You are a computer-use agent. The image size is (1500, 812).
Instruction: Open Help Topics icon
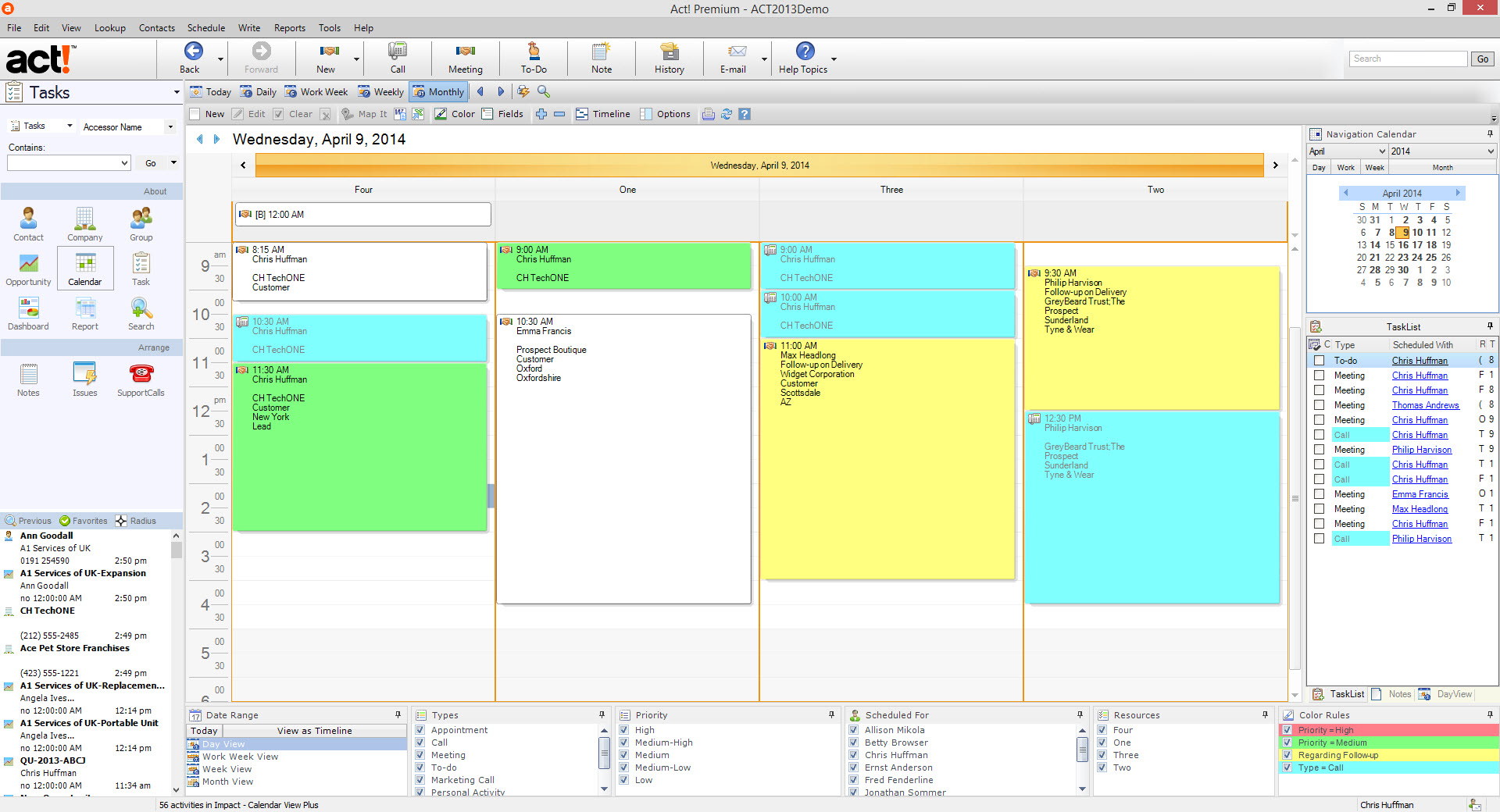pos(805,52)
